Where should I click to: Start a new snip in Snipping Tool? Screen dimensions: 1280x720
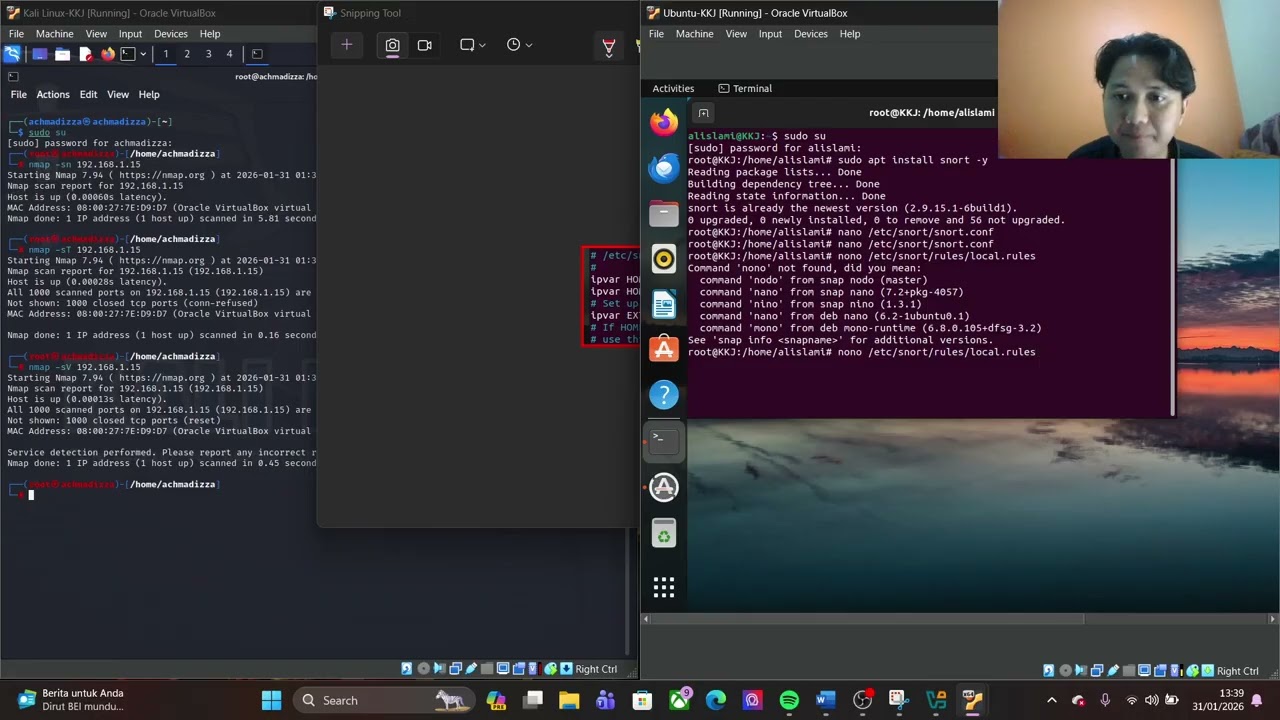pos(347,45)
